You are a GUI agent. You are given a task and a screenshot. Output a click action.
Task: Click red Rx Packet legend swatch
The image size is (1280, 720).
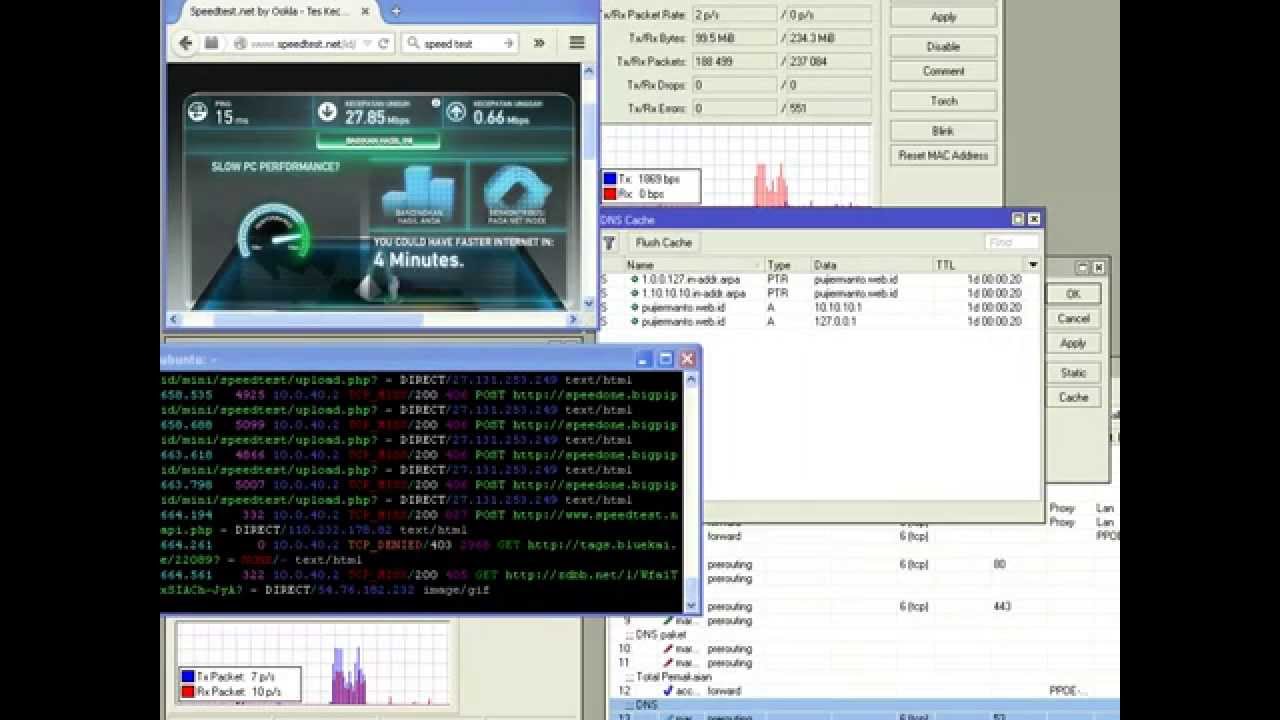tap(187, 692)
